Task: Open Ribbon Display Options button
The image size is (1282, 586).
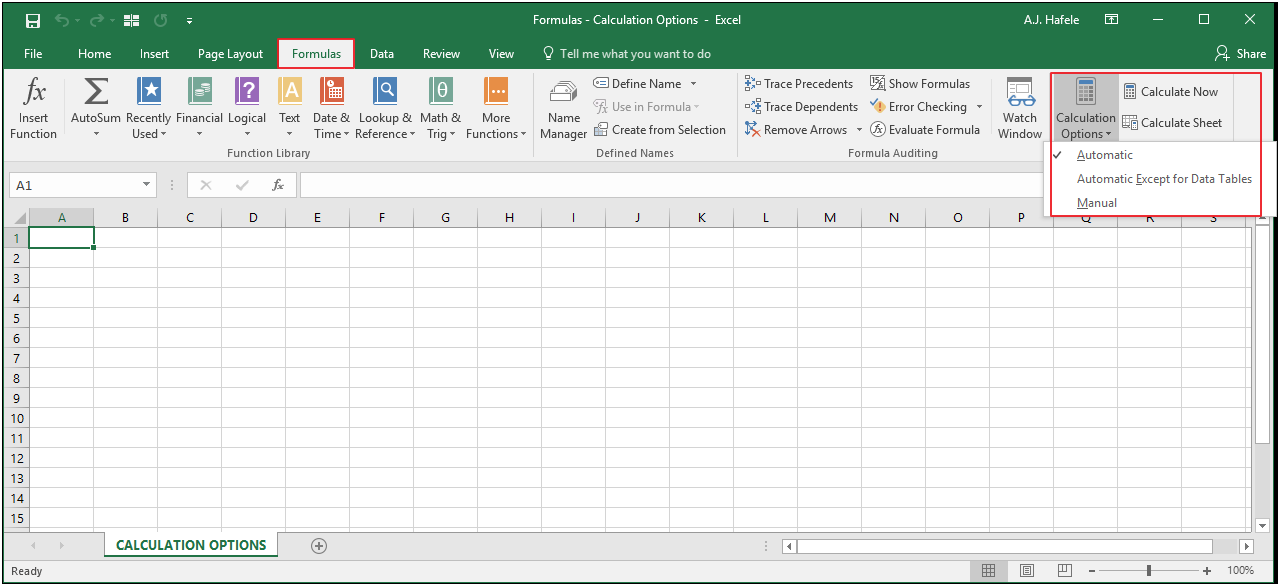Action: pos(1111,20)
